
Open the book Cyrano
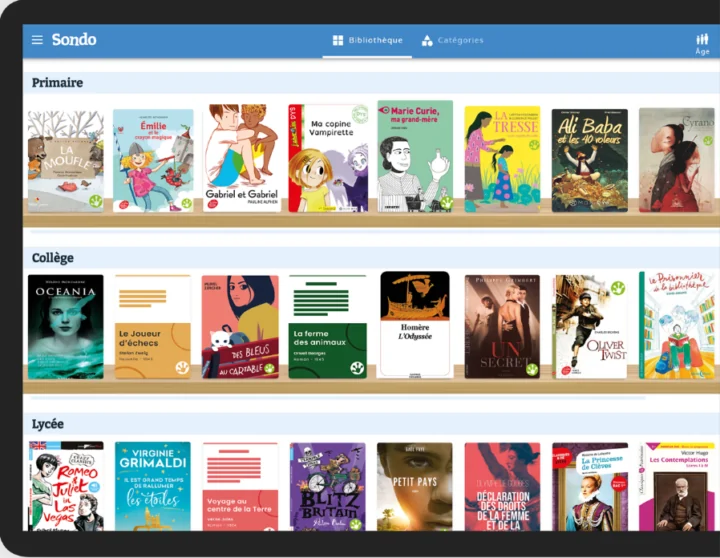(677, 160)
